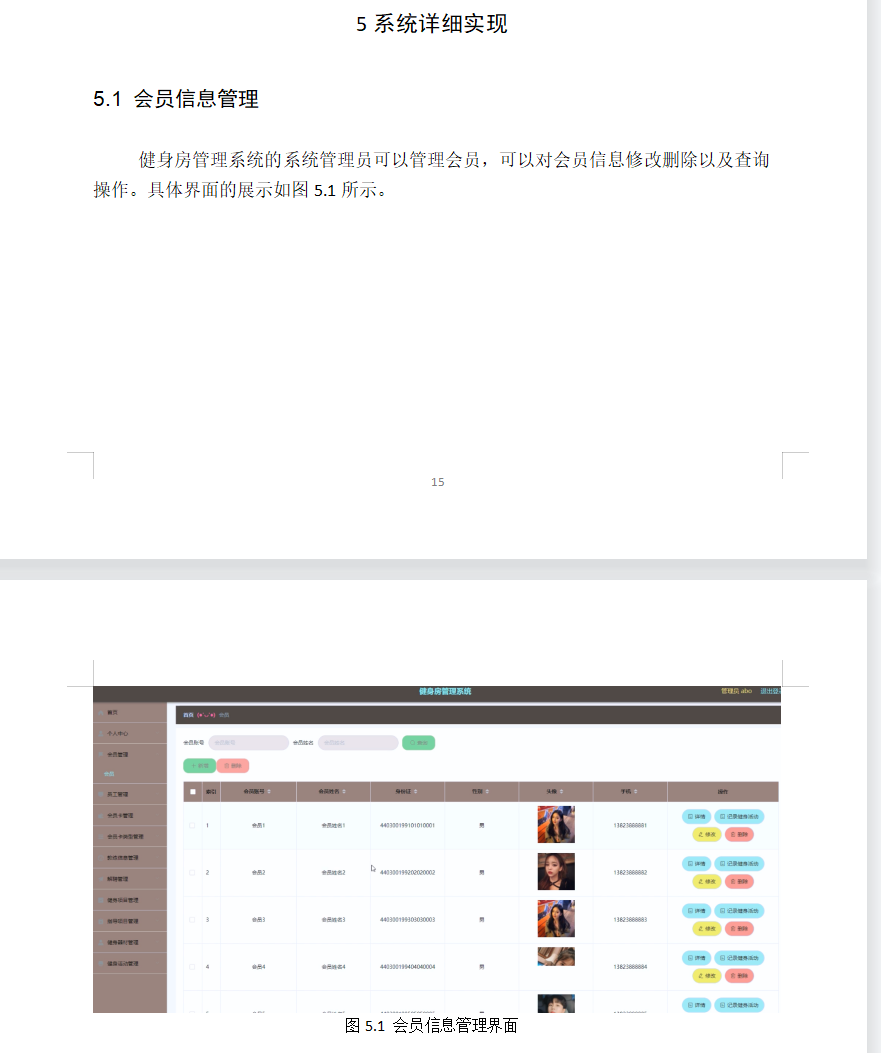Screen dimensions: 881x1053
Task: Click the 退出登录 logout link
Action: [x=770, y=689]
